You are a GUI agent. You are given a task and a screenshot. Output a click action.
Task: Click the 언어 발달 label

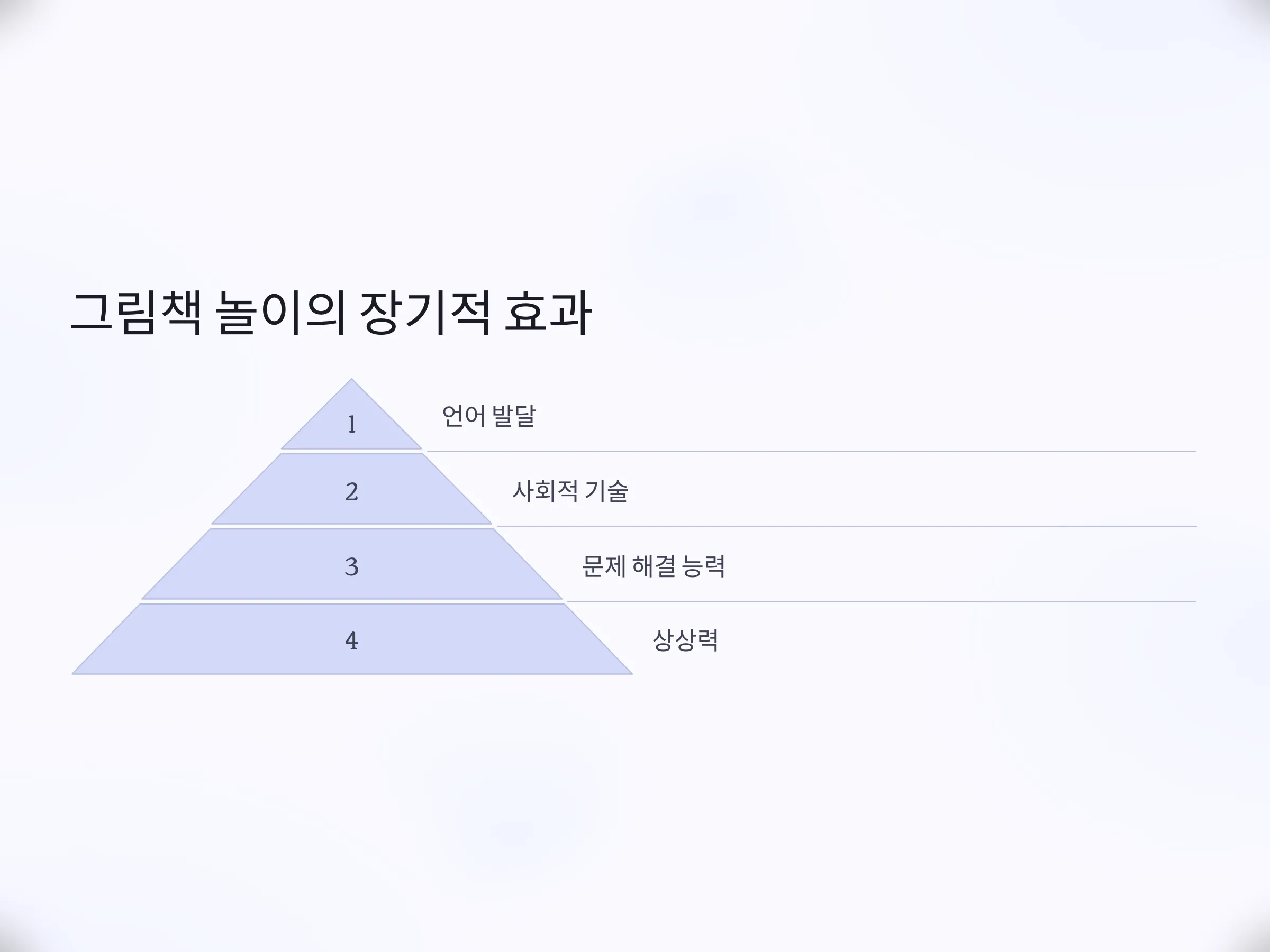[488, 416]
